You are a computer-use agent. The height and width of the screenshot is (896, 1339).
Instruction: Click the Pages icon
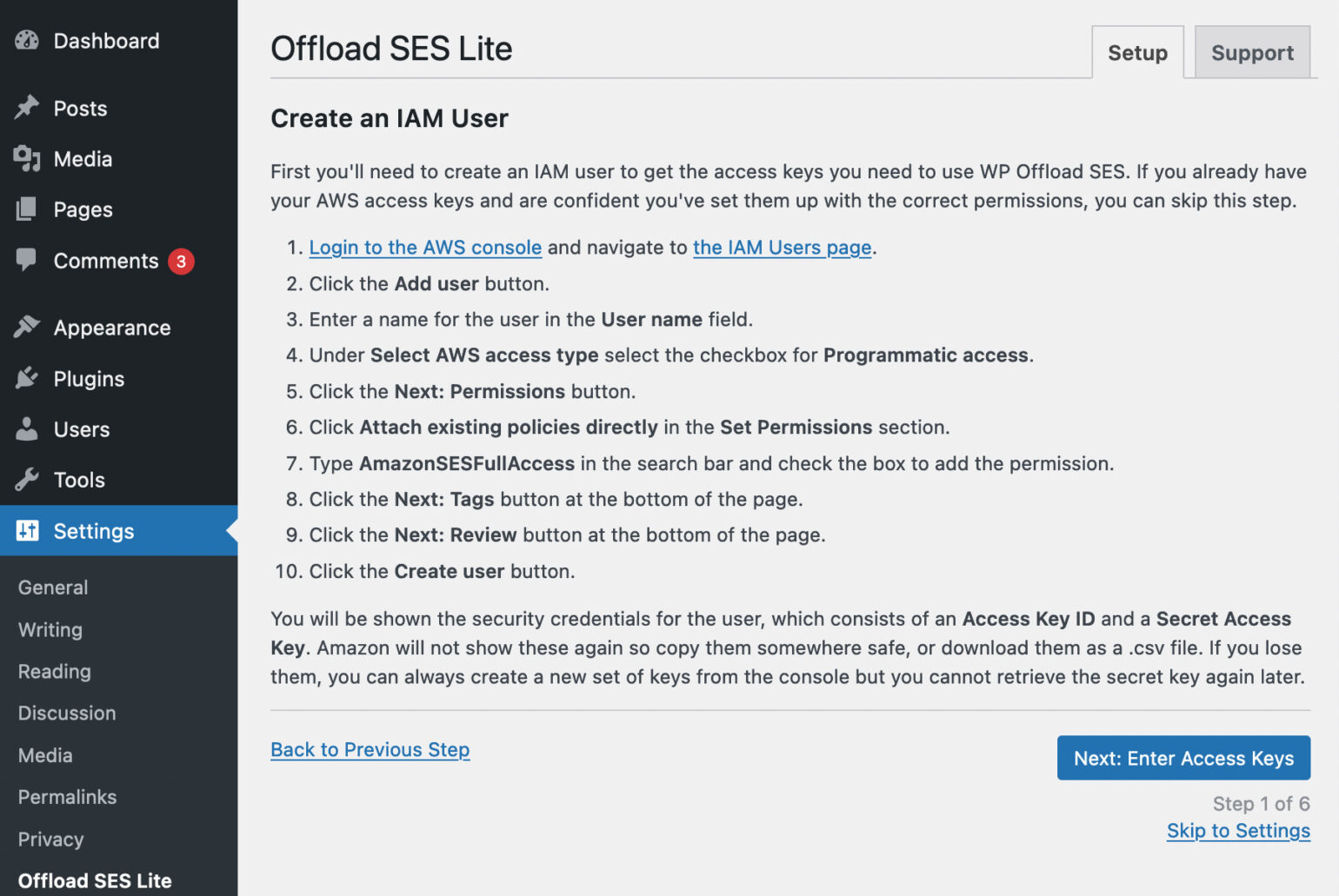tap(27, 209)
